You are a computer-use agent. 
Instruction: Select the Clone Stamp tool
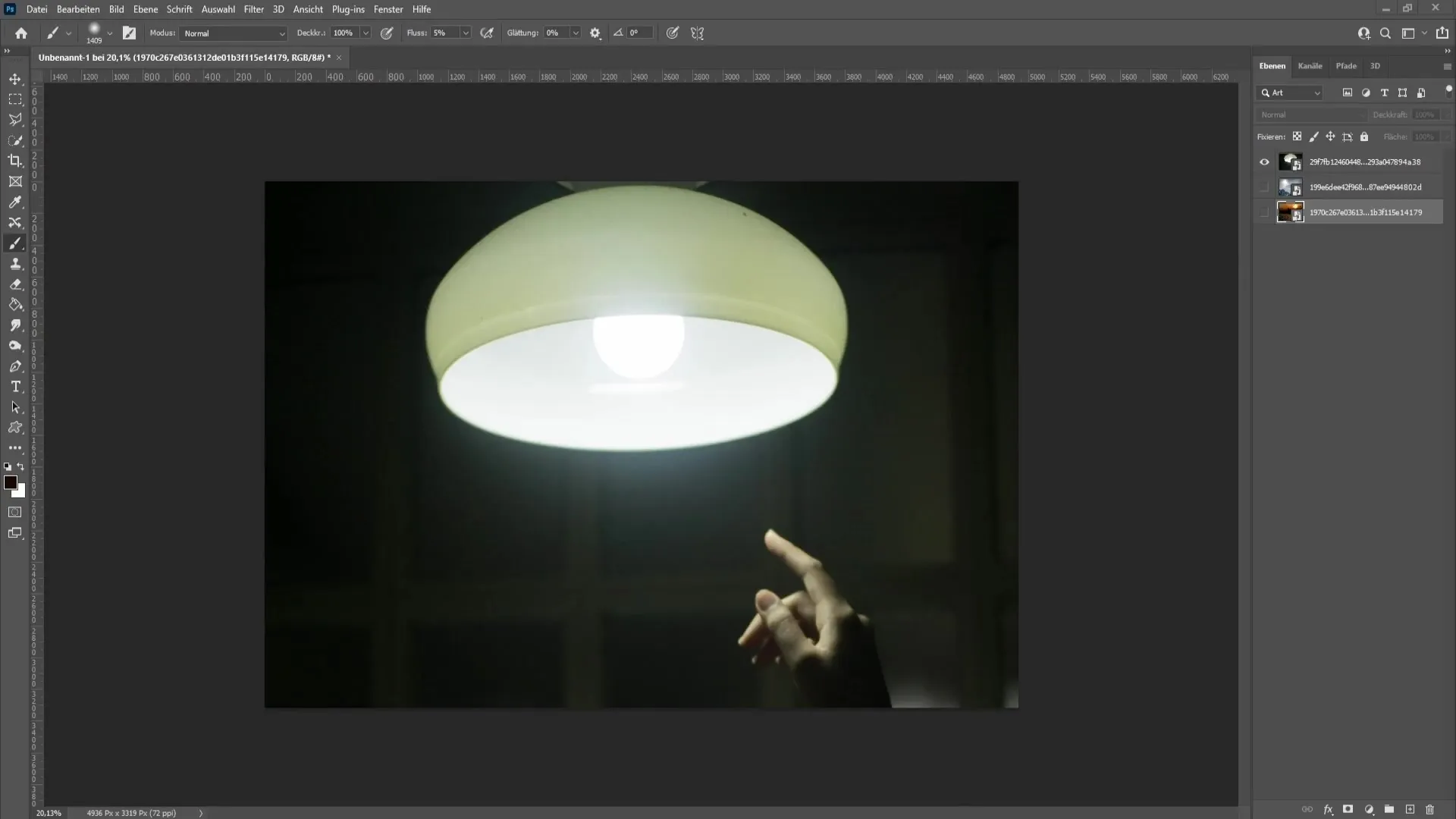pyautogui.click(x=15, y=263)
